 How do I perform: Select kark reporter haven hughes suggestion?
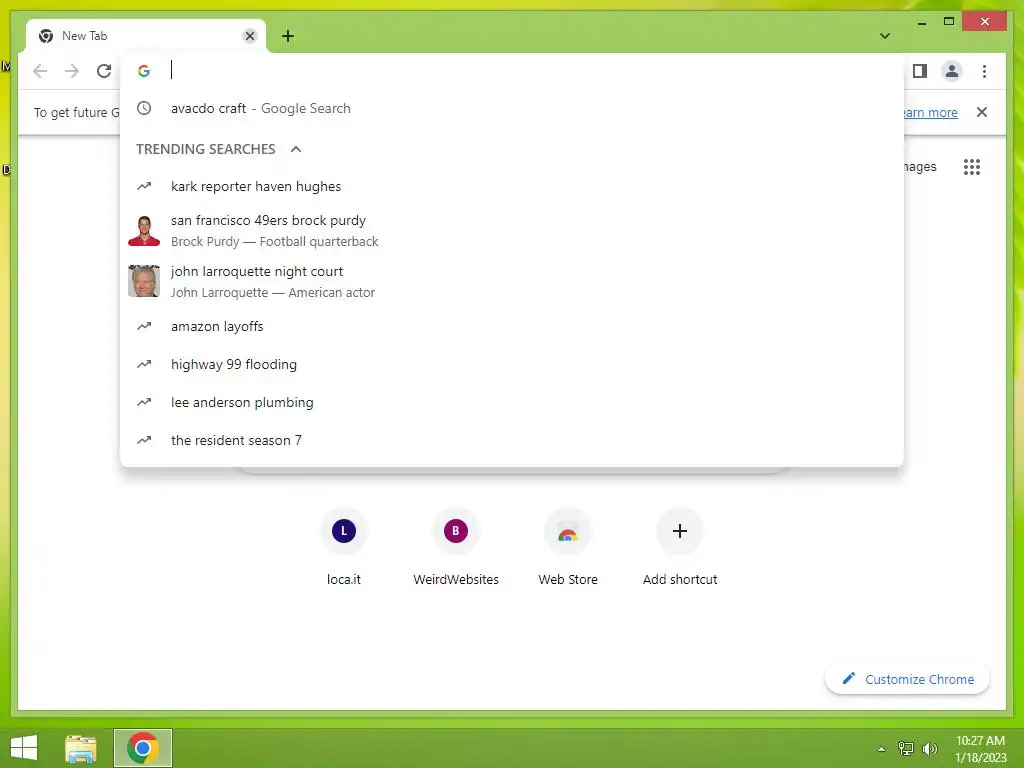pyautogui.click(x=512, y=186)
